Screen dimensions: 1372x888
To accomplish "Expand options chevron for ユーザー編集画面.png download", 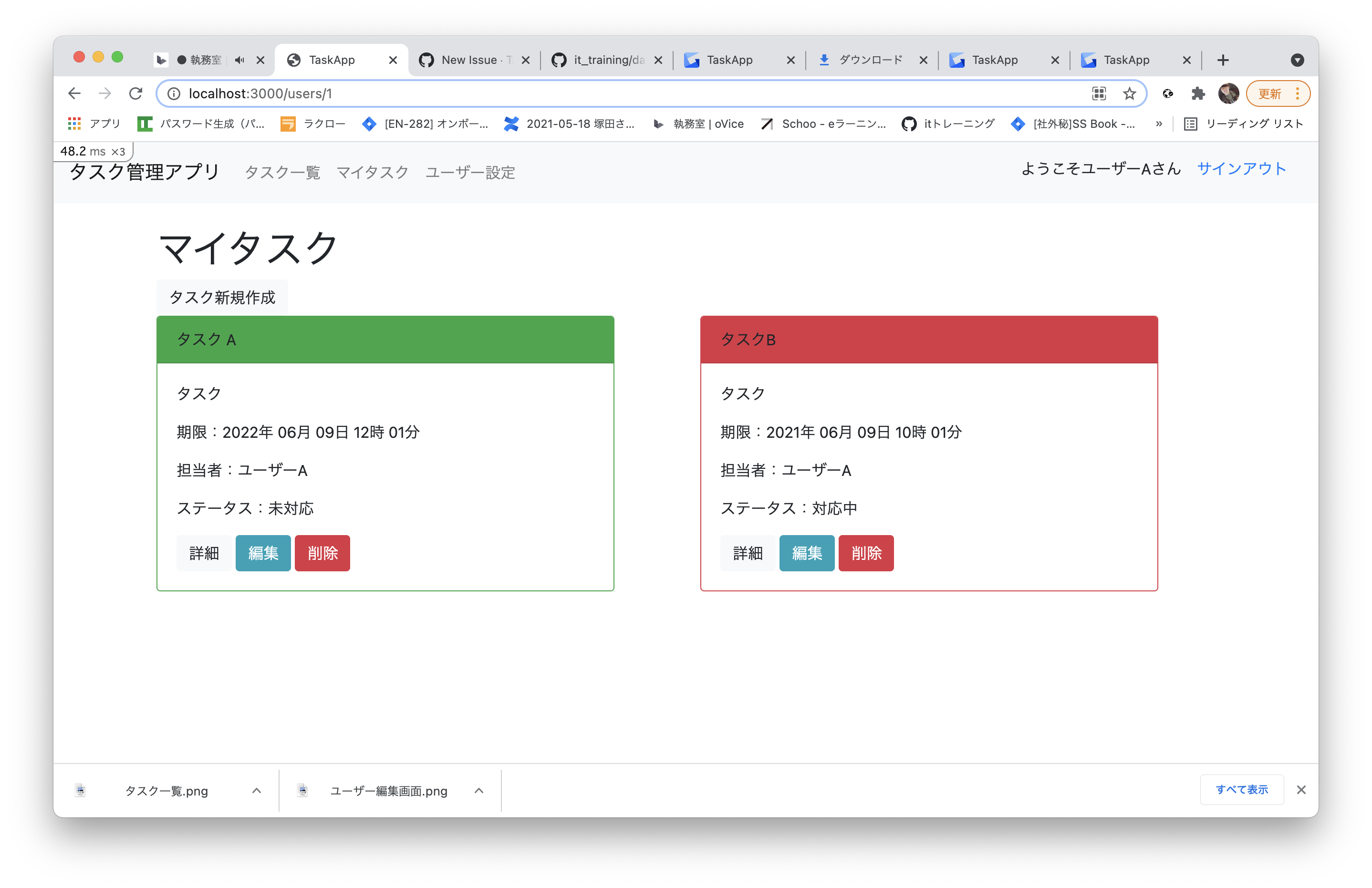I will click(479, 791).
